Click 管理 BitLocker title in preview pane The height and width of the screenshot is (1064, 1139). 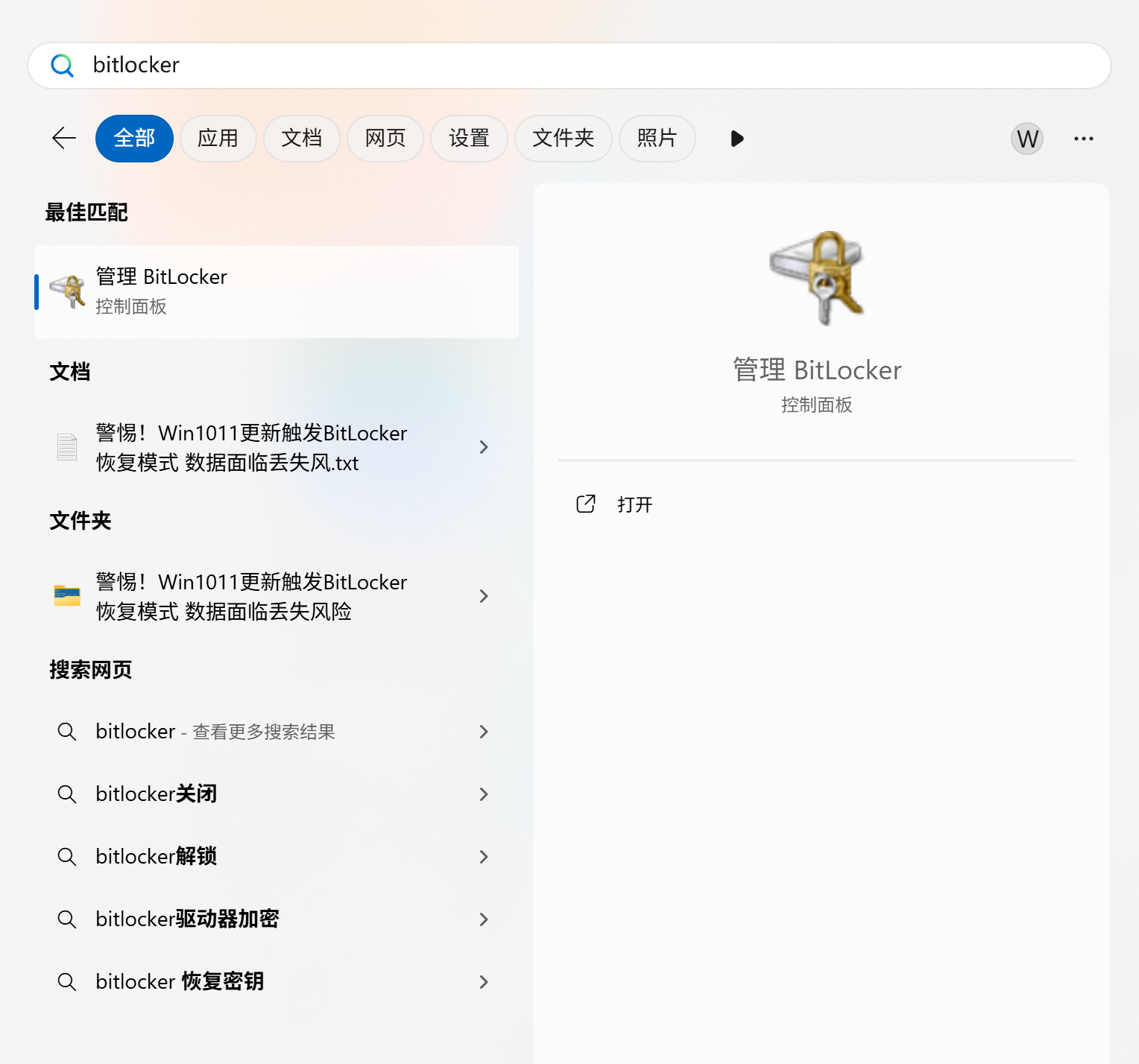click(817, 370)
